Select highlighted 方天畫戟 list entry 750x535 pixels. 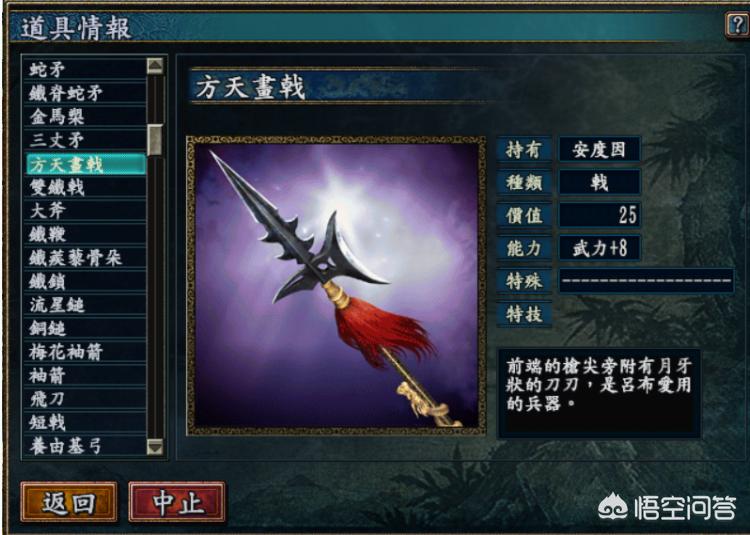(x=85, y=164)
